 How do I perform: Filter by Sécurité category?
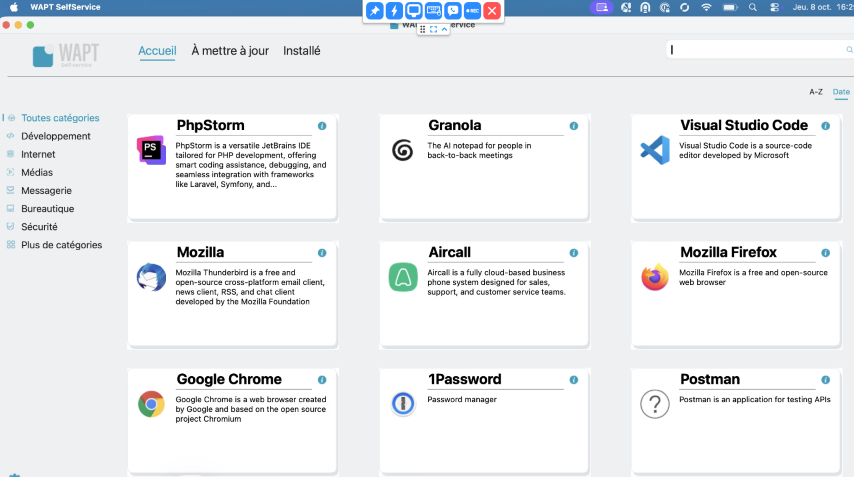tap(39, 227)
